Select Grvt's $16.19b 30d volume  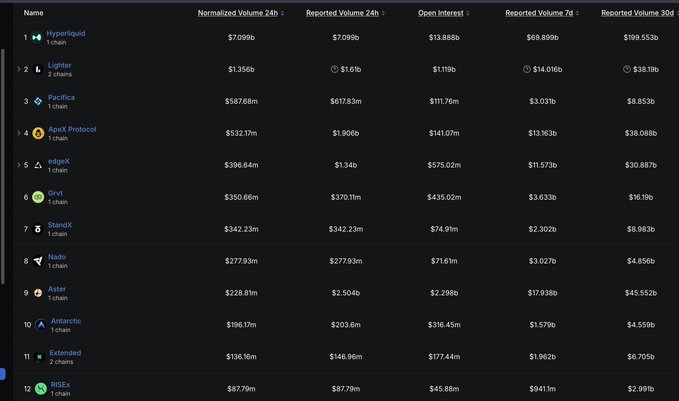(x=640, y=197)
